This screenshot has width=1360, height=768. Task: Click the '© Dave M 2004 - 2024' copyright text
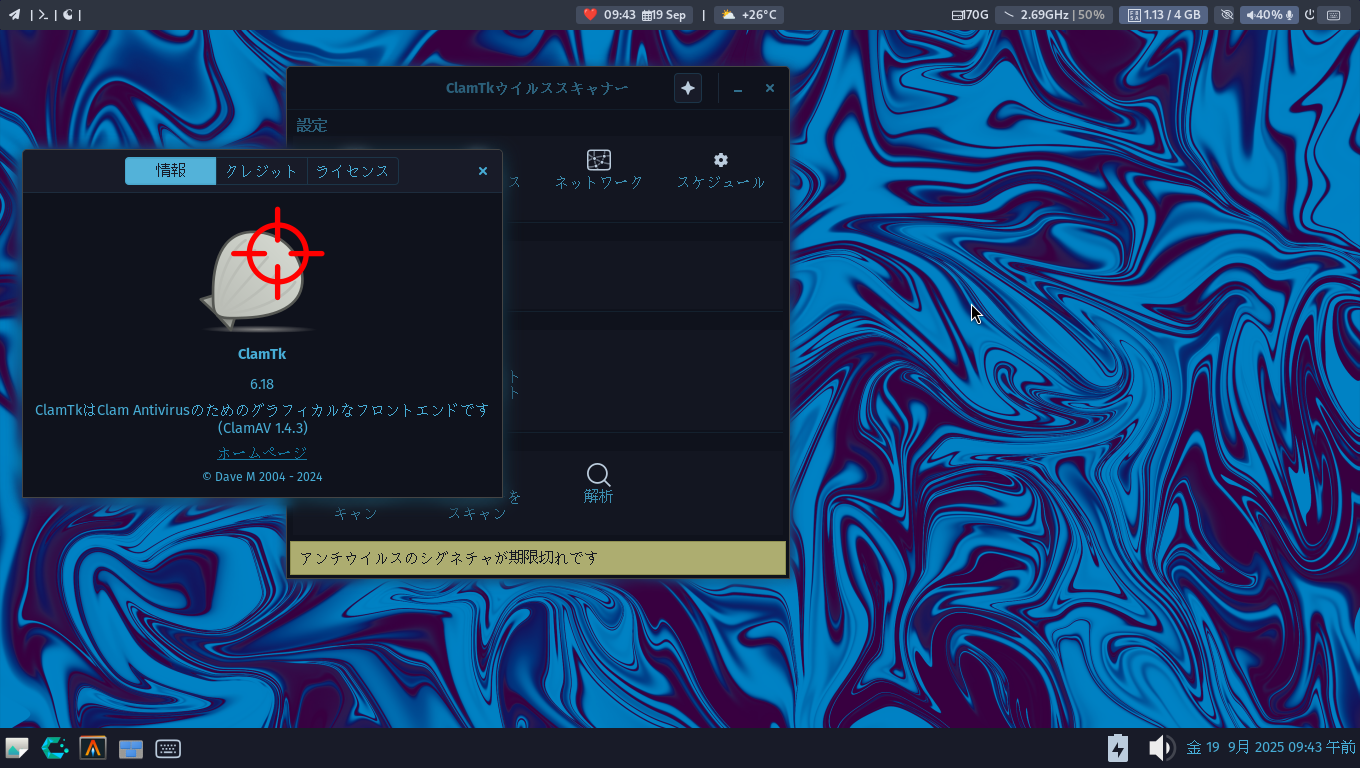tap(262, 477)
